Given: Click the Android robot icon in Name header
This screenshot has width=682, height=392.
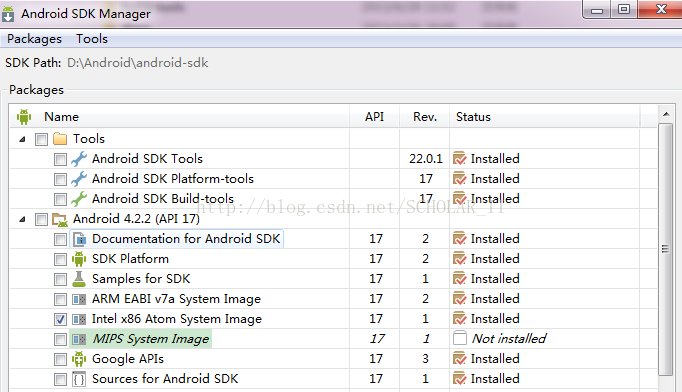Looking at the screenshot, I should point(24,117).
